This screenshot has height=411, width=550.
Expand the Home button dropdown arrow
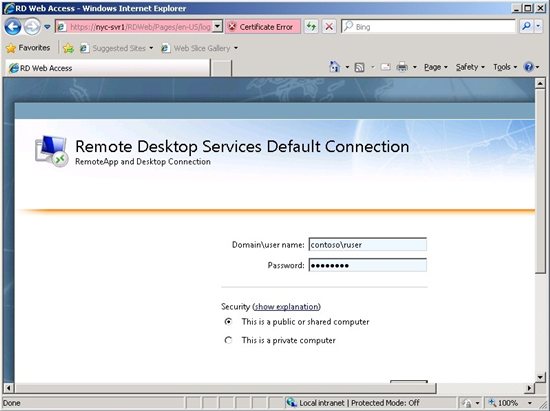pos(347,67)
